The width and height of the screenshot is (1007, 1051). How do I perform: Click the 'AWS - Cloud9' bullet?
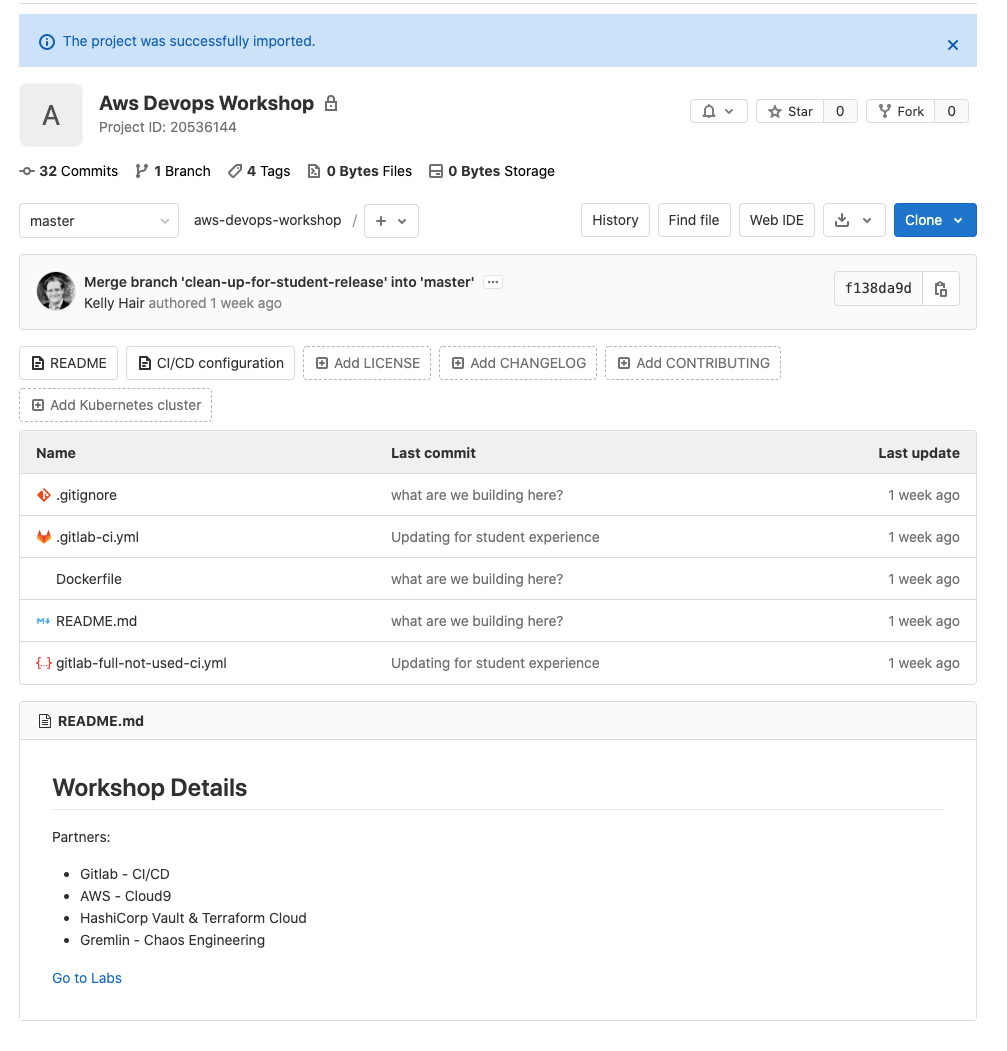[125, 896]
